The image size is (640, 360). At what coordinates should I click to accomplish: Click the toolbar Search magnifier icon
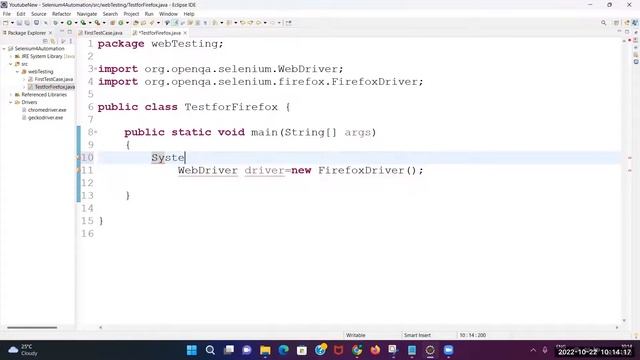click(x=603, y=23)
